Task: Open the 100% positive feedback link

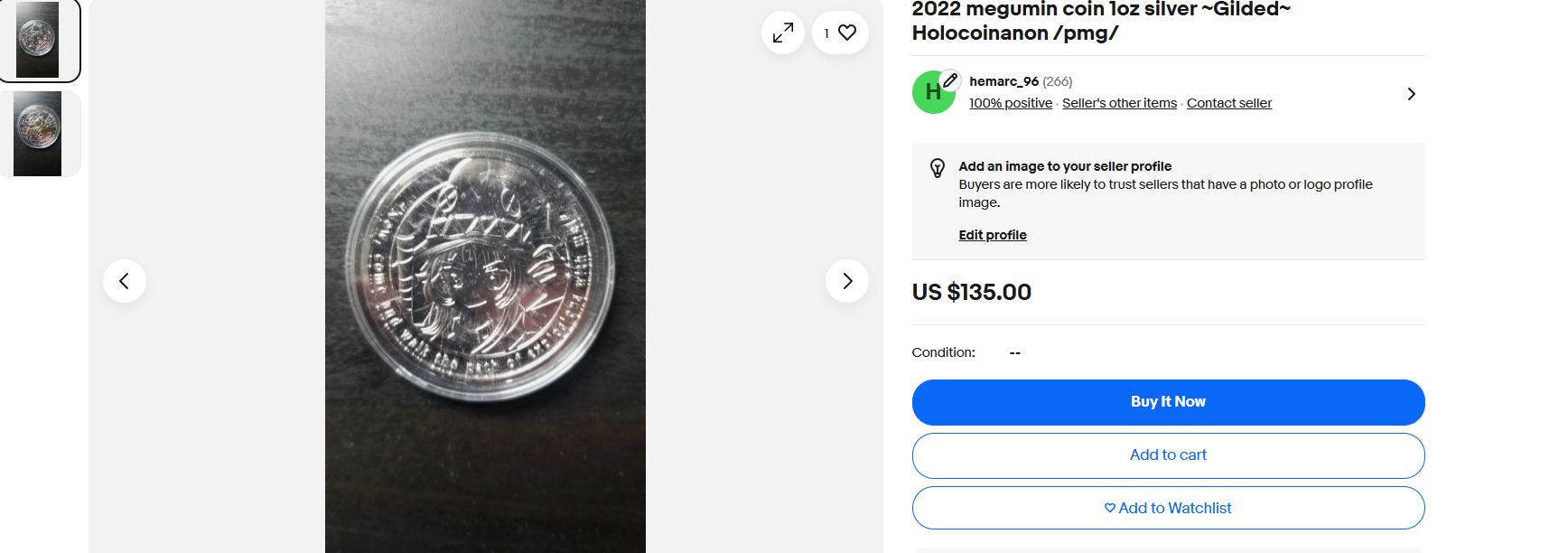Action: coord(1011,103)
